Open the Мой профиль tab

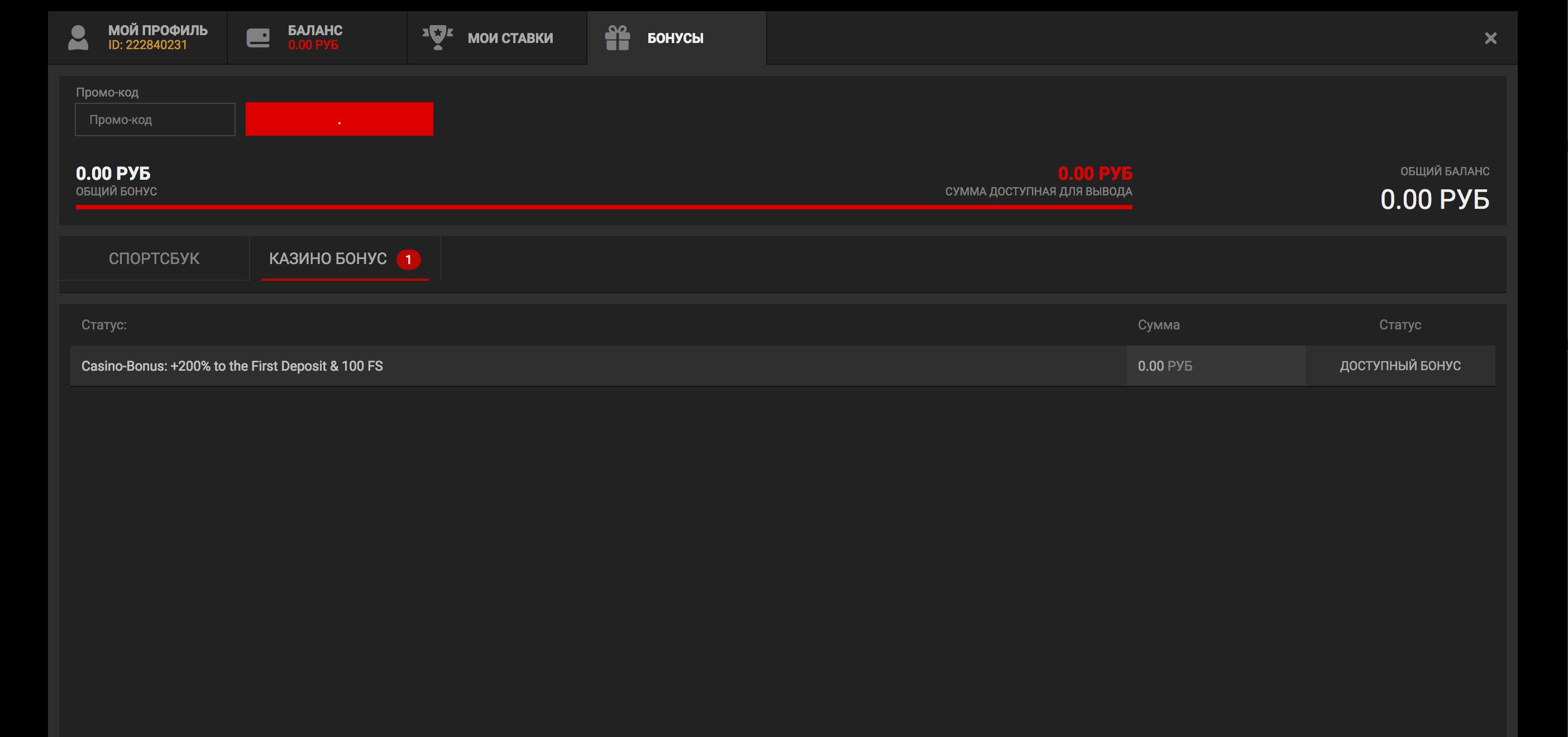157,31
